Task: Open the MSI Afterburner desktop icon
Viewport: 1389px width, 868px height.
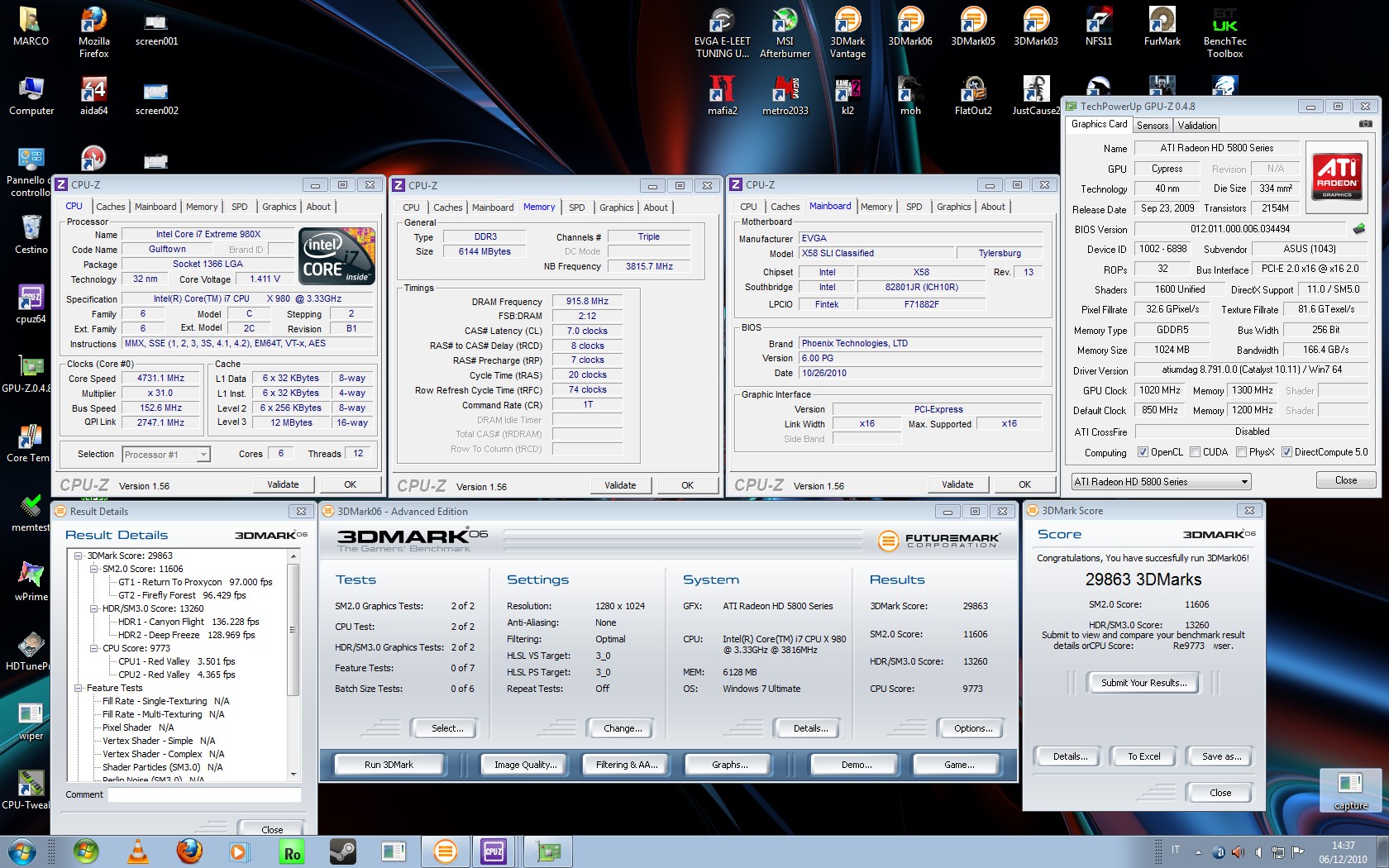Action: click(x=785, y=33)
